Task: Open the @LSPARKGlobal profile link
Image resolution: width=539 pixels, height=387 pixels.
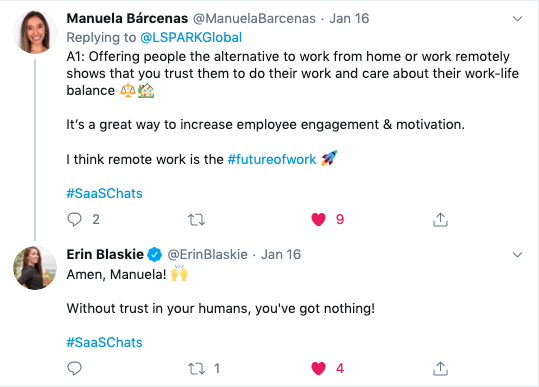Action: 191,37
